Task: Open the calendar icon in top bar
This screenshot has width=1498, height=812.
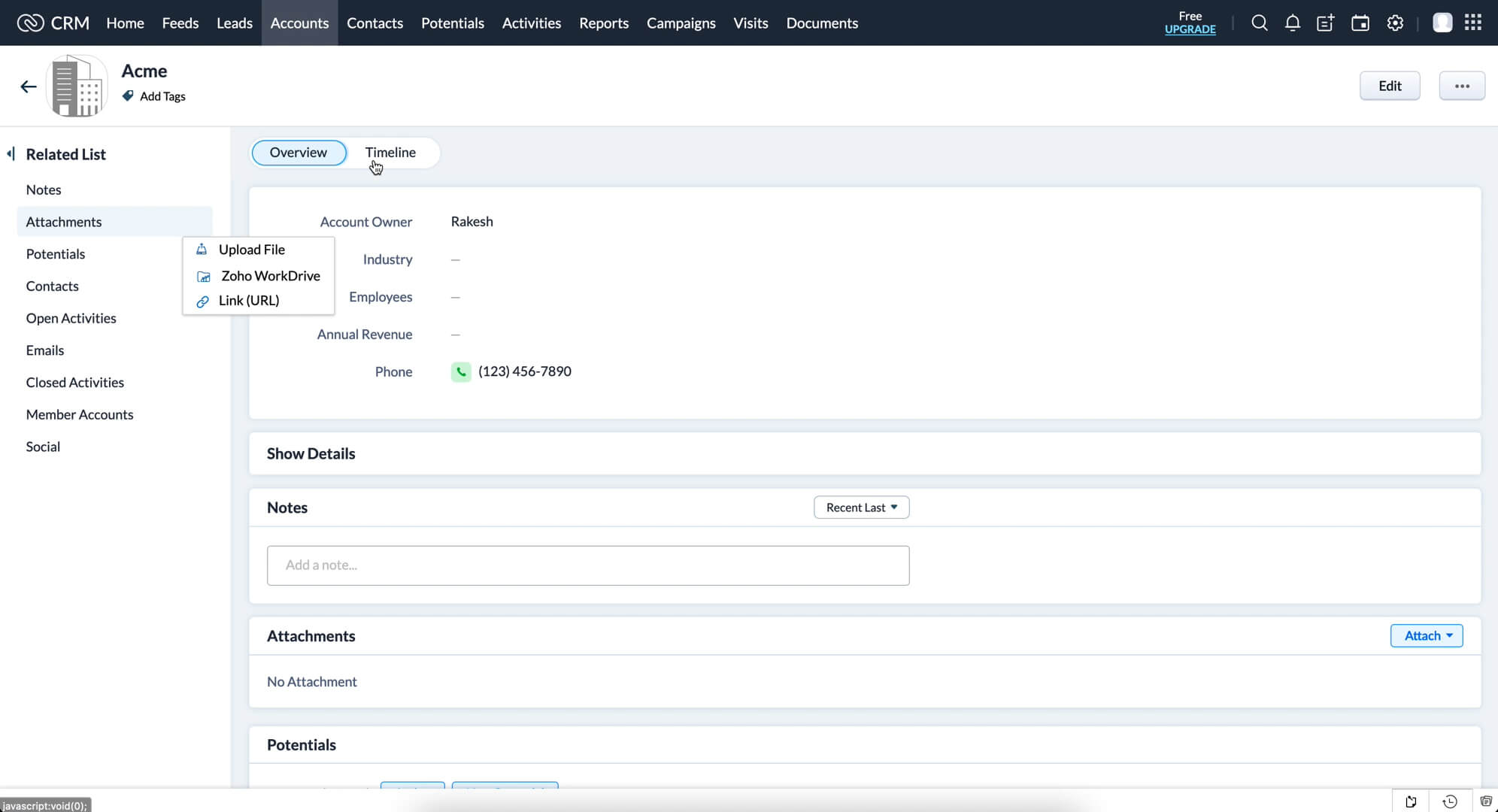Action: (1360, 23)
